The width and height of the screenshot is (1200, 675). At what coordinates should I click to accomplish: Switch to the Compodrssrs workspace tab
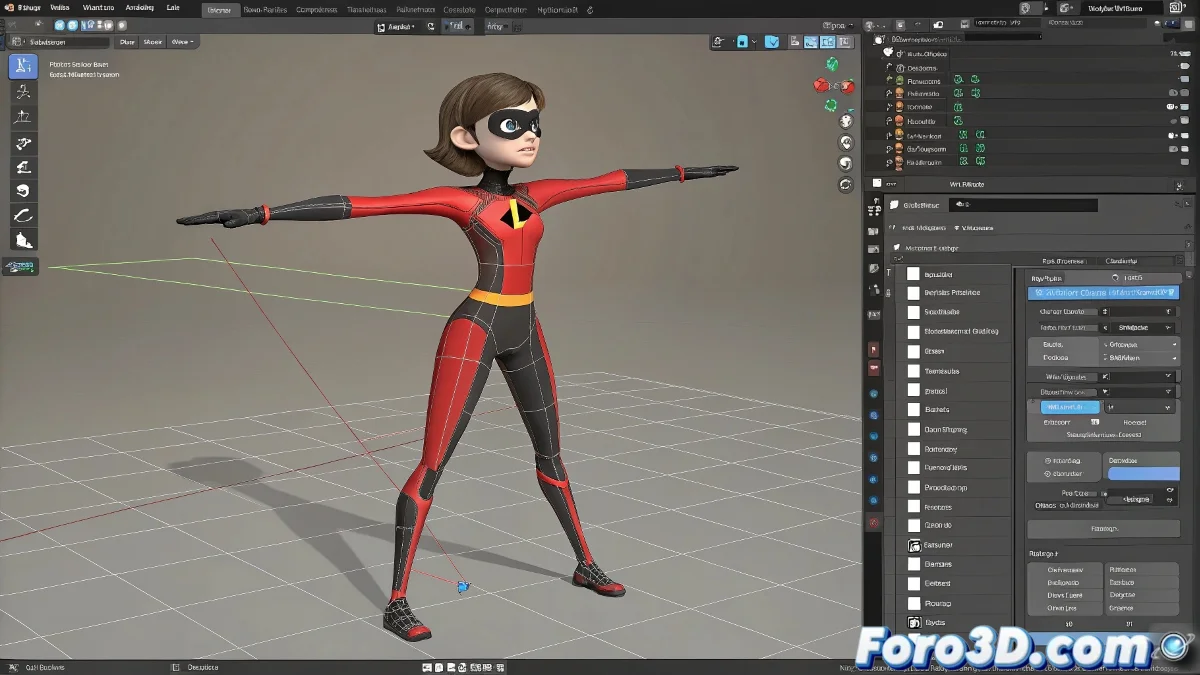click(316, 9)
